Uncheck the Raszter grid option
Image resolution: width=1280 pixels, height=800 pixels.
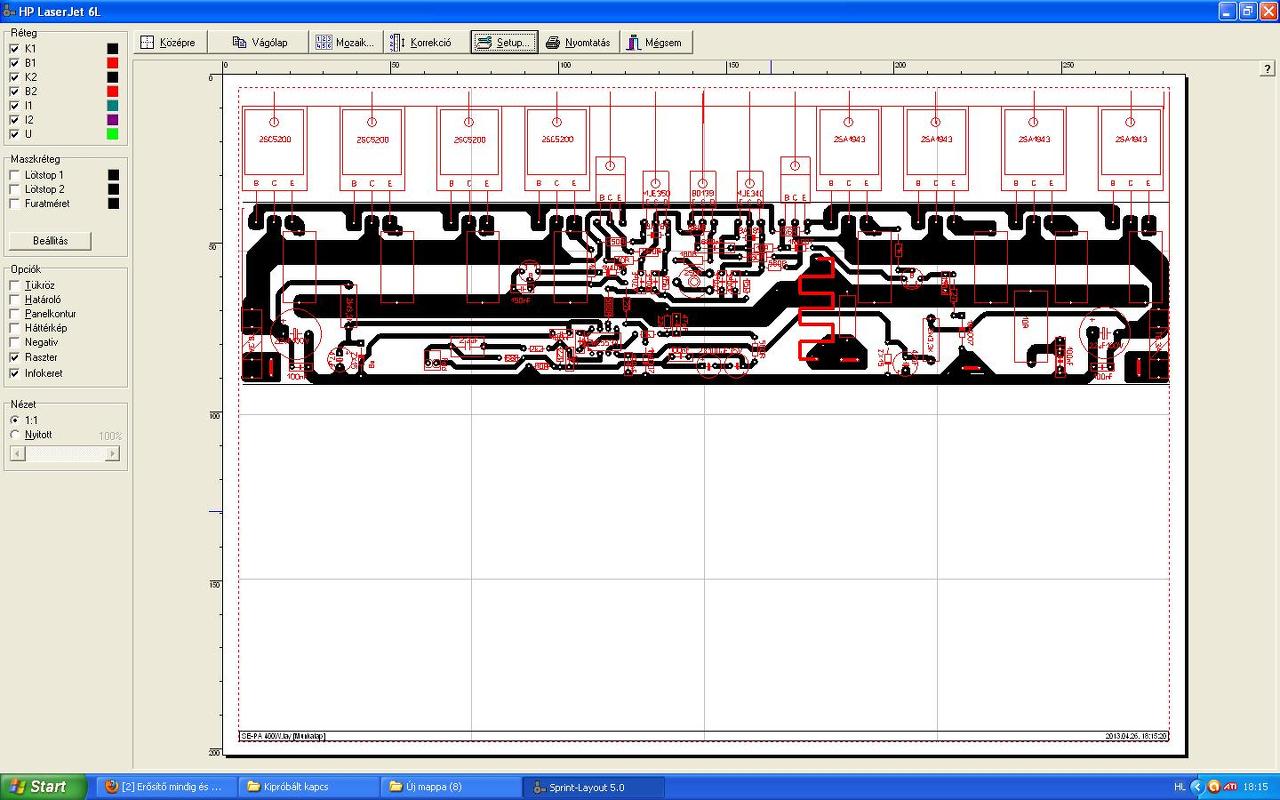[14, 357]
